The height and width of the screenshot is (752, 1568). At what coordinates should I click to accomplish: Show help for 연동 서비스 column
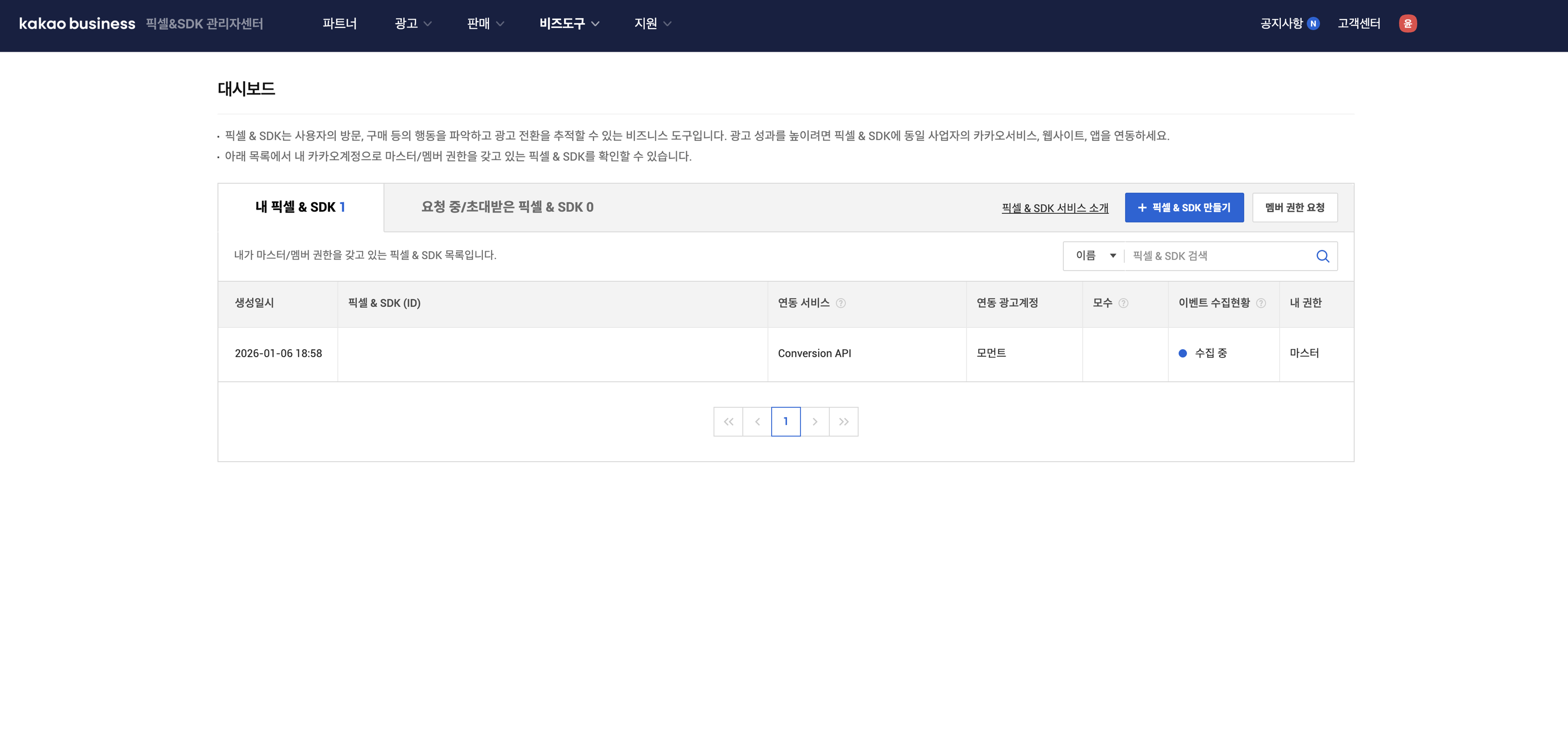840,303
